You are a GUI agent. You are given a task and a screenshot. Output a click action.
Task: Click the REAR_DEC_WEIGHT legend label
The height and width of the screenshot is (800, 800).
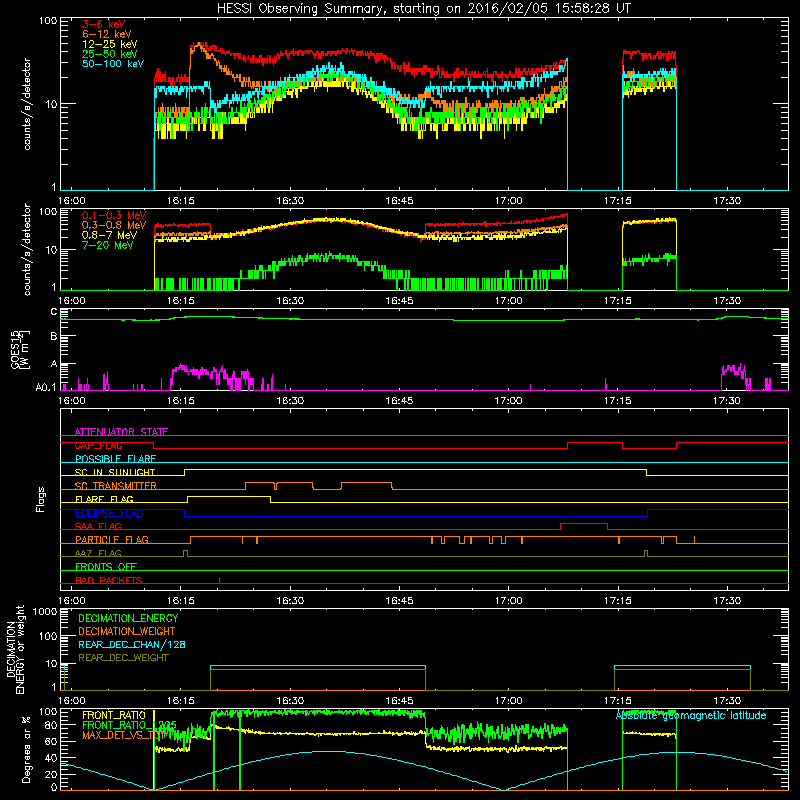click(x=123, y=658)
